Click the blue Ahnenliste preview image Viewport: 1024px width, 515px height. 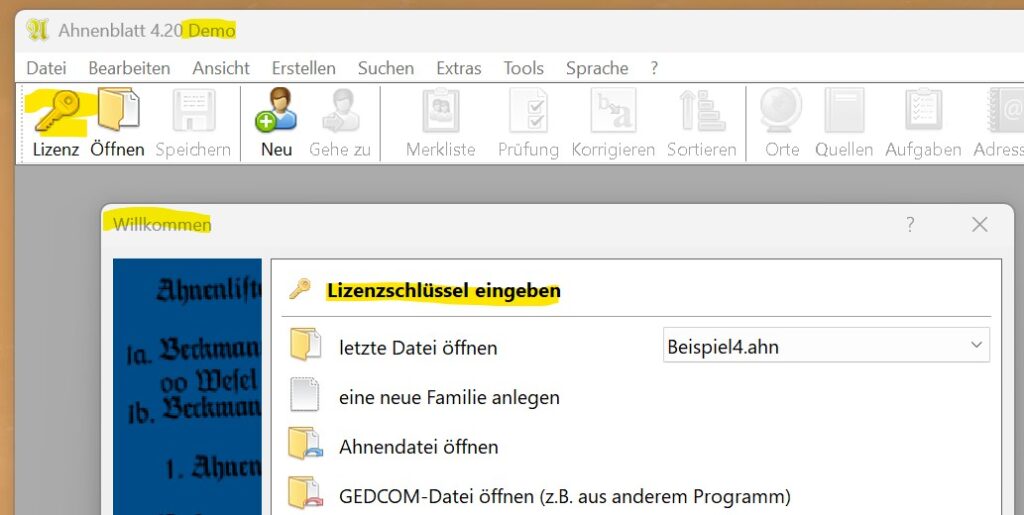point(187,386)
